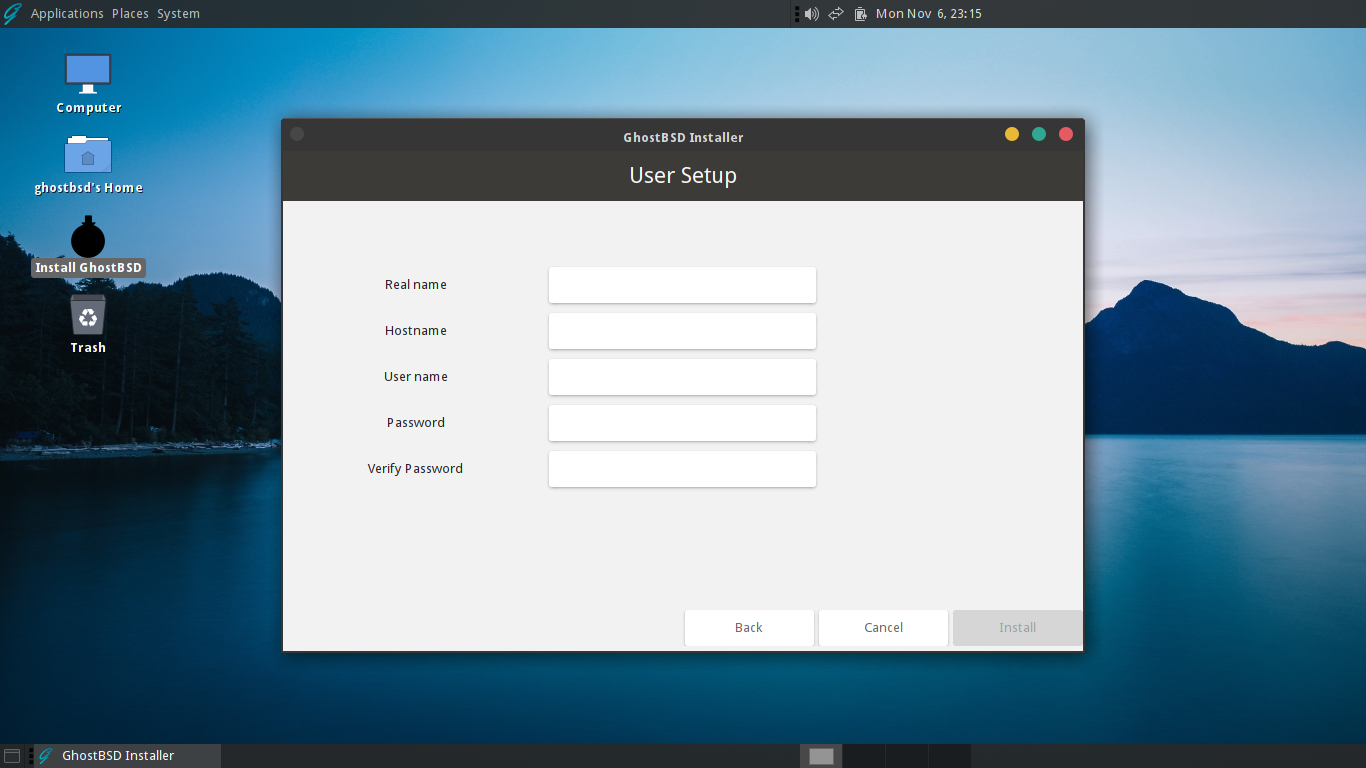Close the GhostBSD Installer with red button
The height and width of the screenshot is (768, 1366).
[1066, 134]
